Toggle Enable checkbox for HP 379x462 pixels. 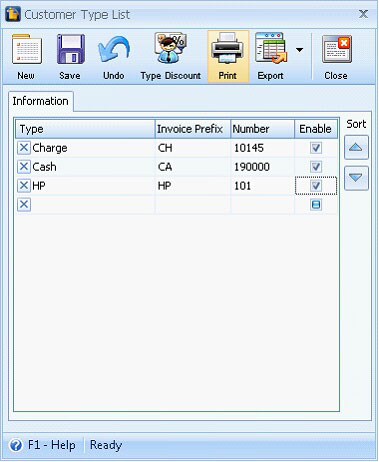[316, 186]
